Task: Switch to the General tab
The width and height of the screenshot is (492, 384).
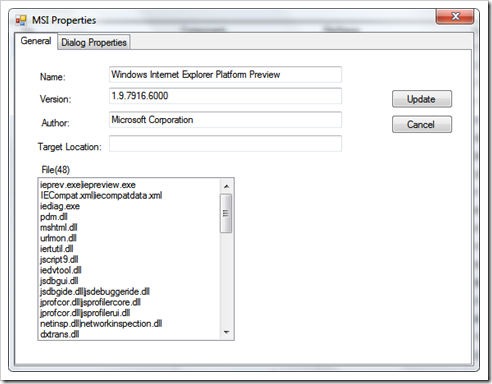Action: [x=36, y=41]
